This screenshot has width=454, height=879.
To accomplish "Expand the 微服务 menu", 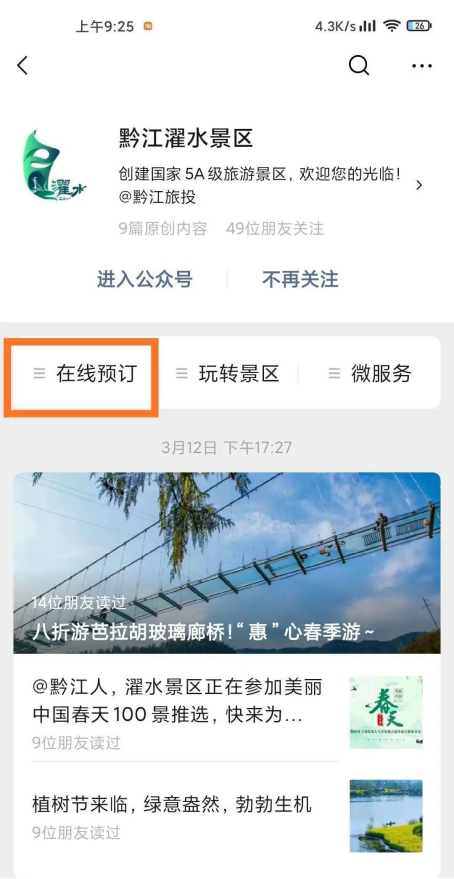I will click(x=370, y=373).
